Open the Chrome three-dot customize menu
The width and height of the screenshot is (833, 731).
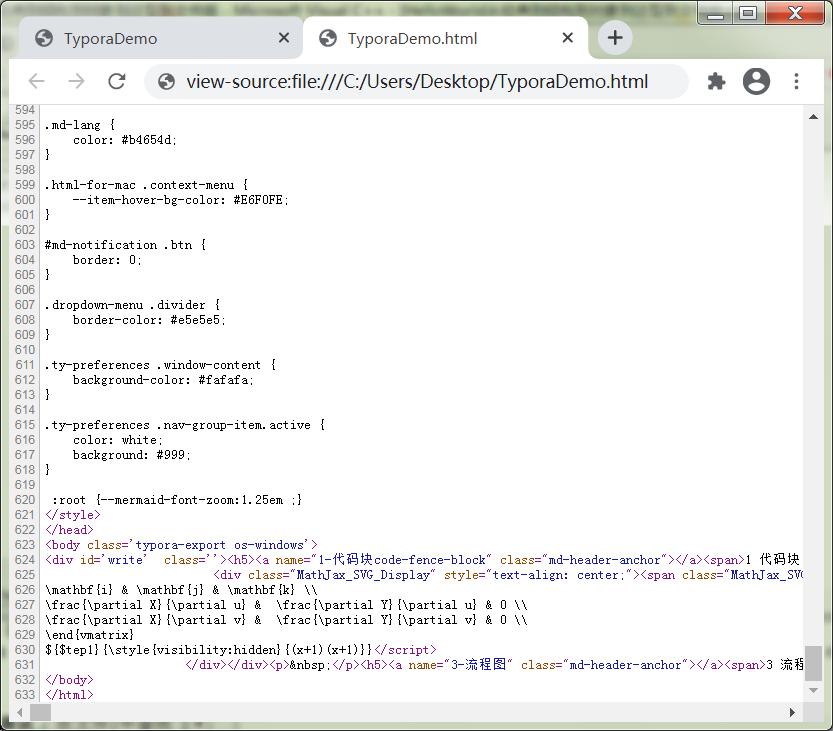coord(797,81)
